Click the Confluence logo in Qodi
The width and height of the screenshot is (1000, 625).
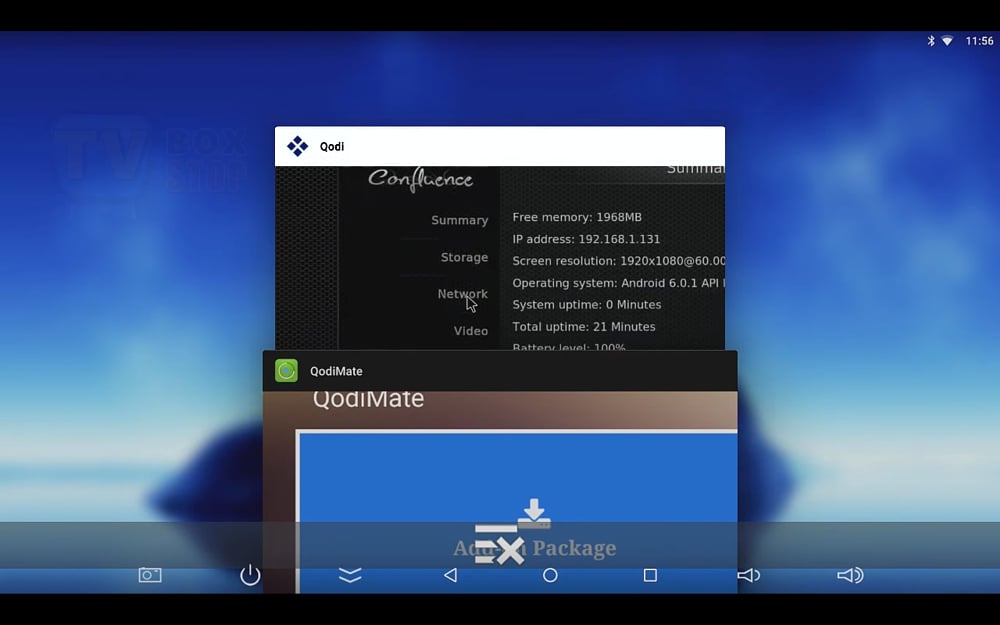point(420,179)
